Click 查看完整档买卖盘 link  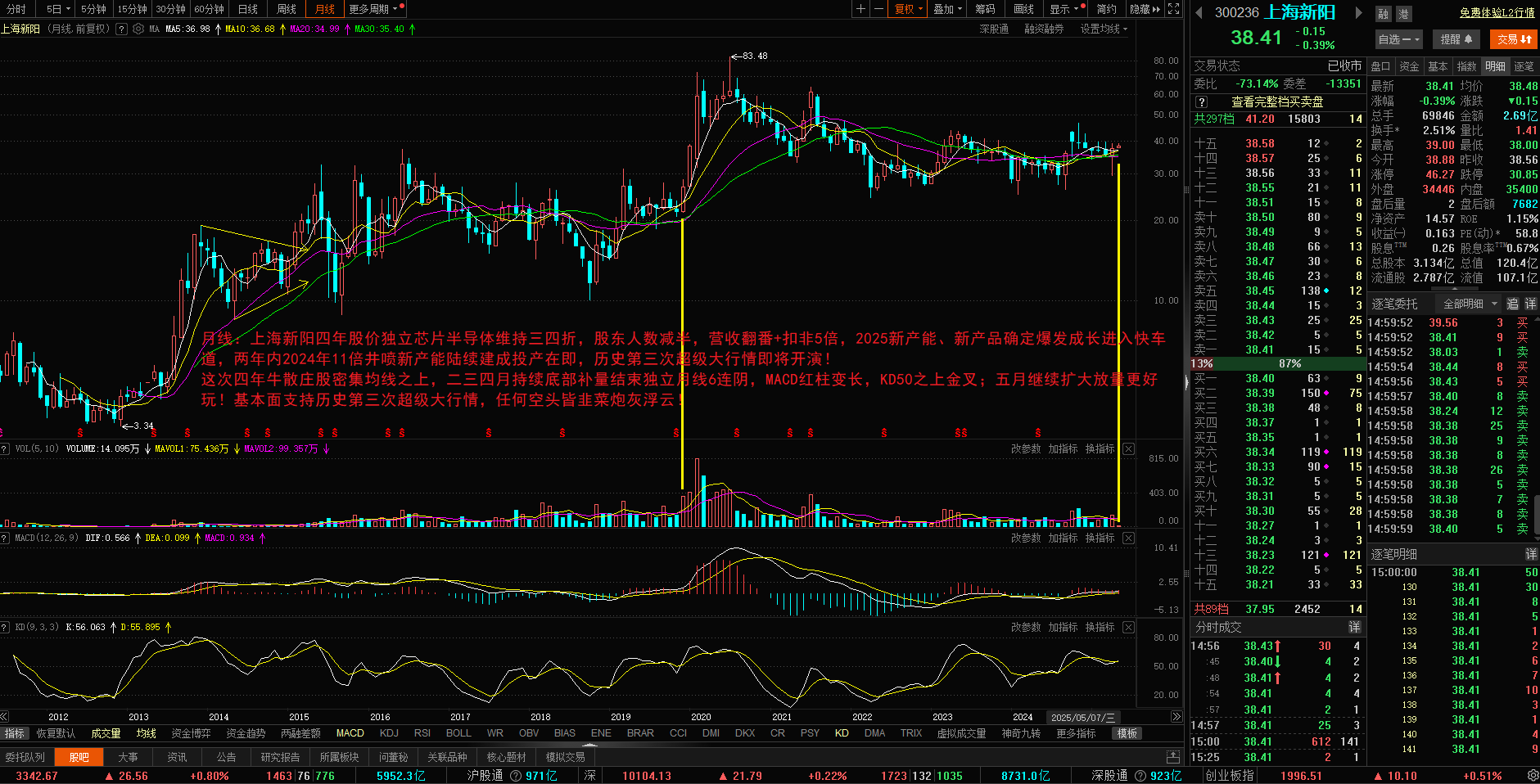[1277, 102]
